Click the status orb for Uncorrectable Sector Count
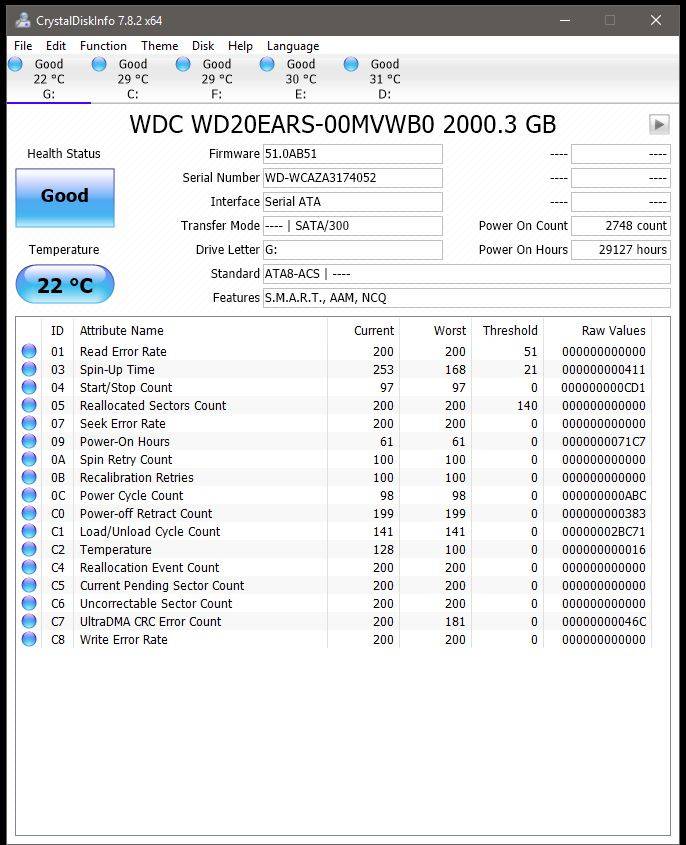This screenshot has height=845, width=686. tap(29, 603)
